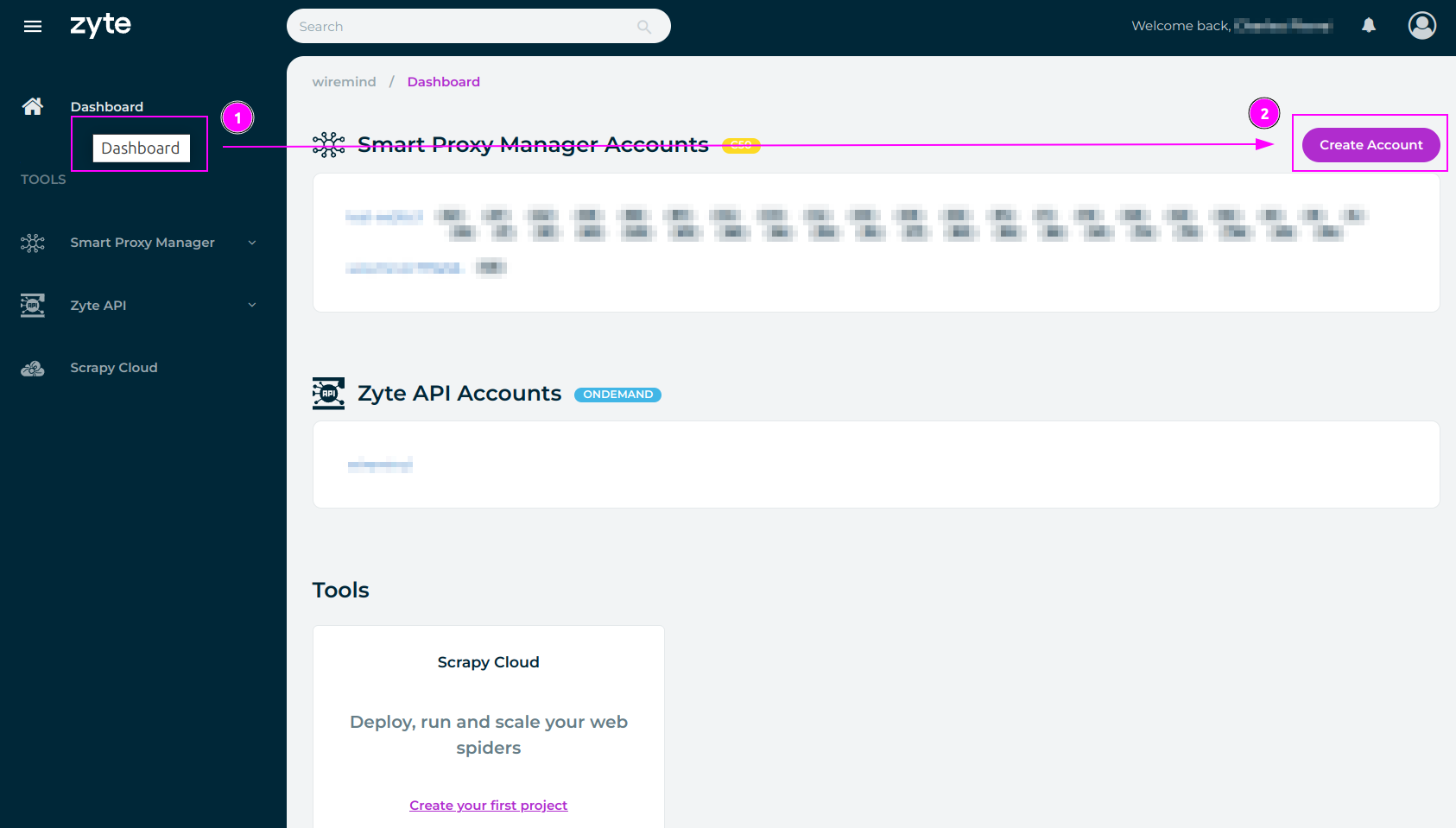Click Dashboard breadcrumb link
The height and width of the screenshot is (828, 1456).
click(x=443, y=82)
